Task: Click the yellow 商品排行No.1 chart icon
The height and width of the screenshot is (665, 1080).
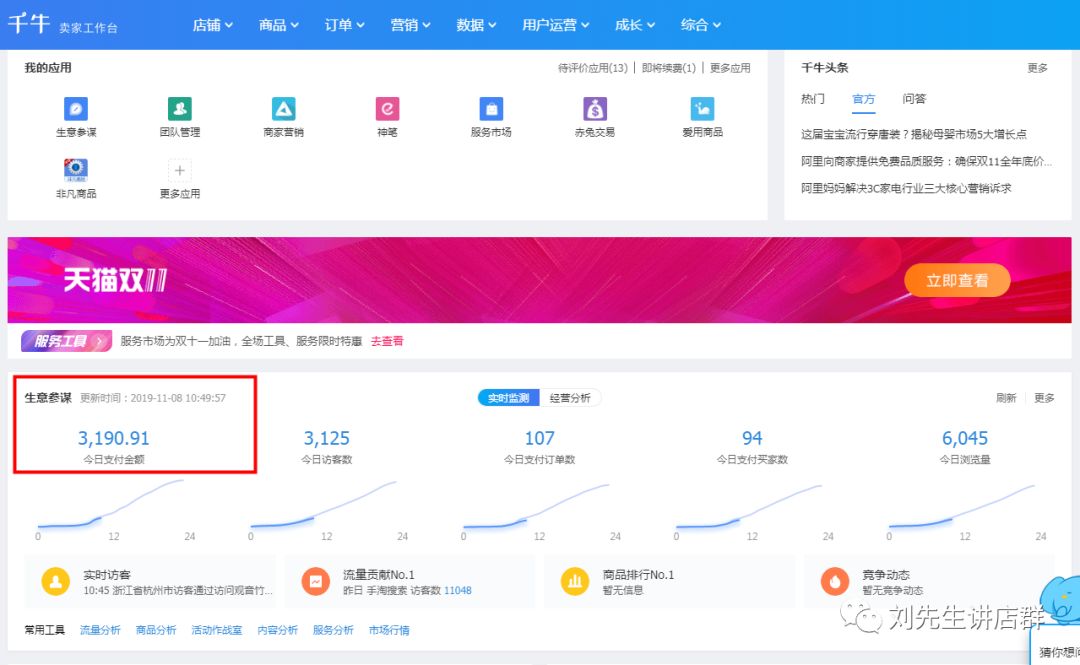Action: (575, 582)
